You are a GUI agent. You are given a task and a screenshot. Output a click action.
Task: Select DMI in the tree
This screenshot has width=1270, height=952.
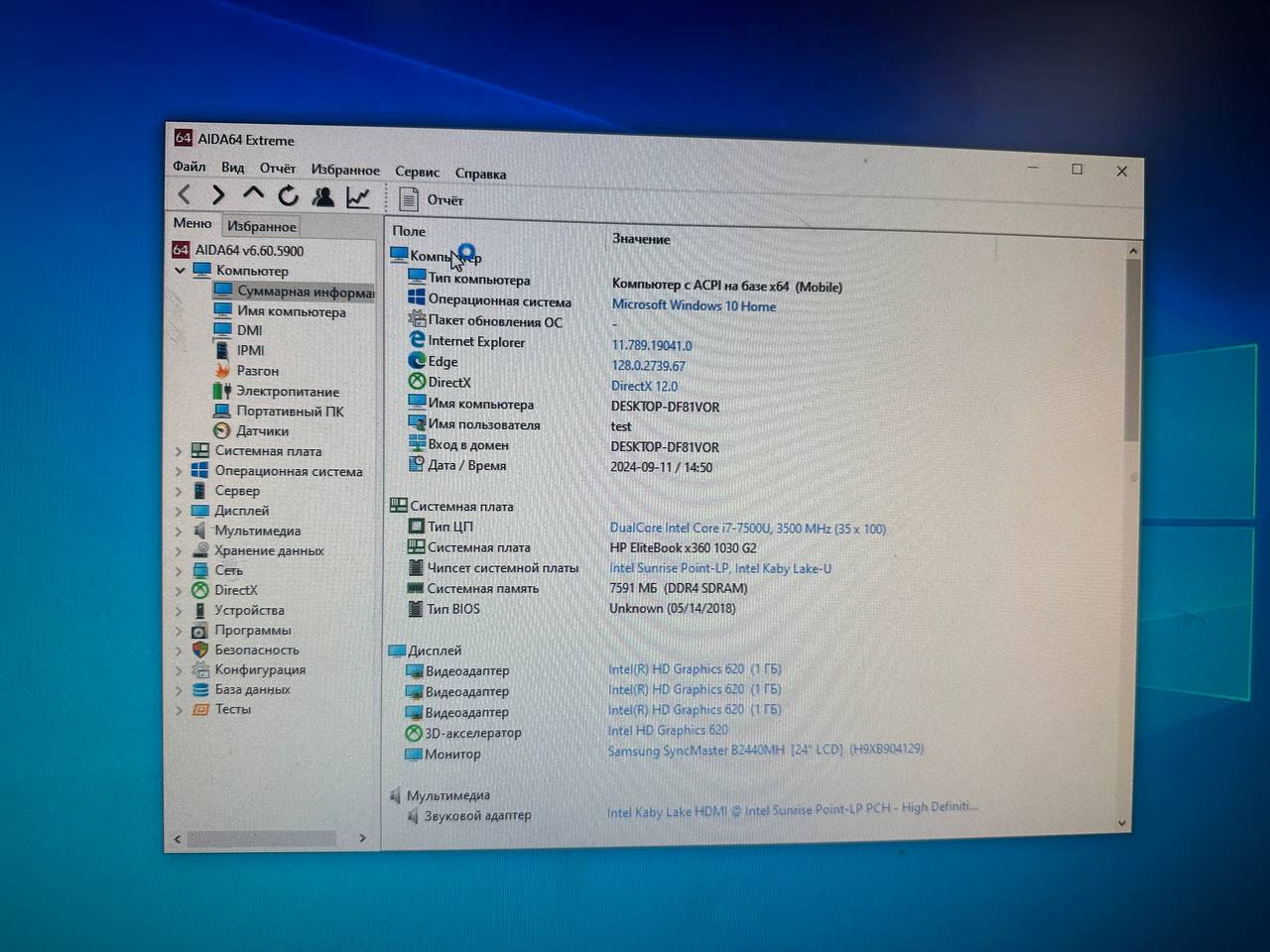(x=238, y=330)
